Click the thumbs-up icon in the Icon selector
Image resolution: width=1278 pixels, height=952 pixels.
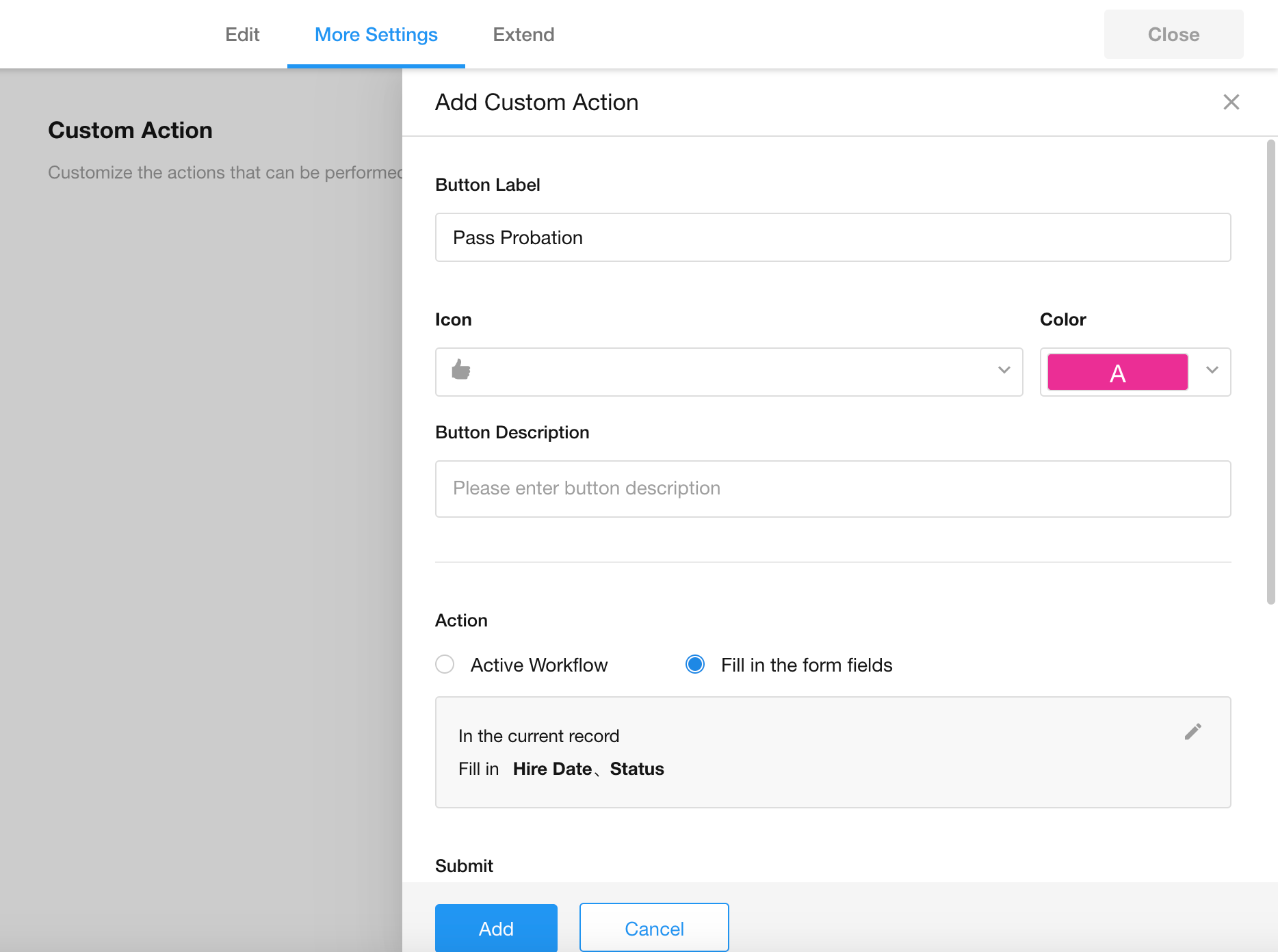[x=461, y=371]
